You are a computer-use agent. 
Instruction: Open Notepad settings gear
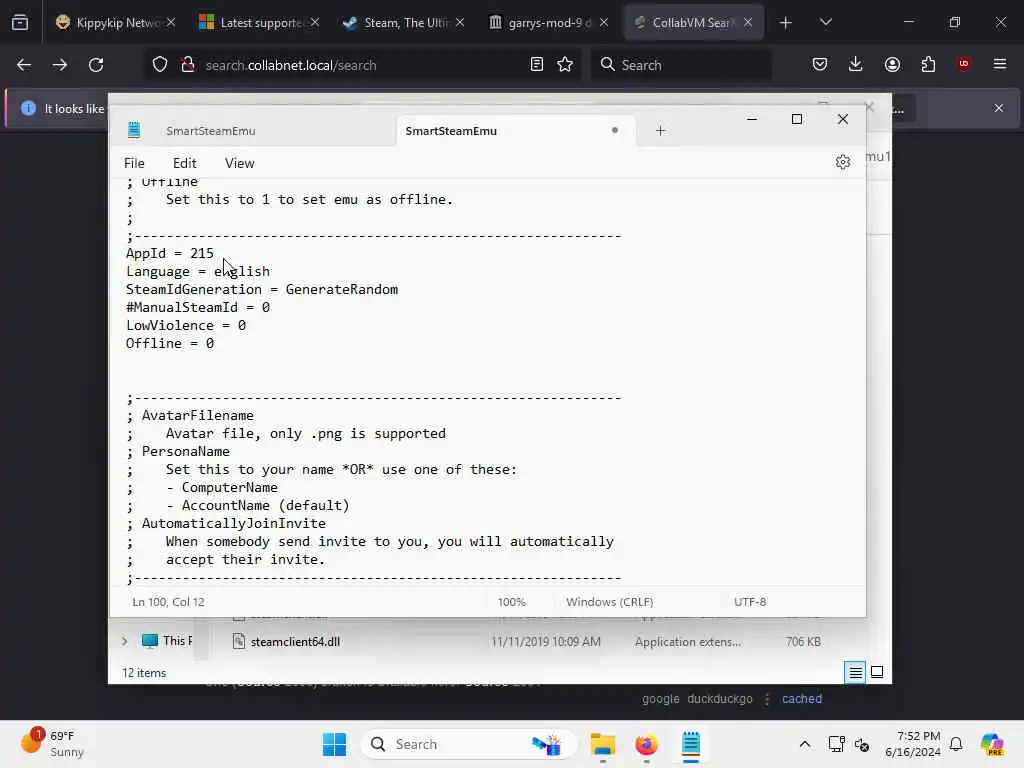point(842,162)
